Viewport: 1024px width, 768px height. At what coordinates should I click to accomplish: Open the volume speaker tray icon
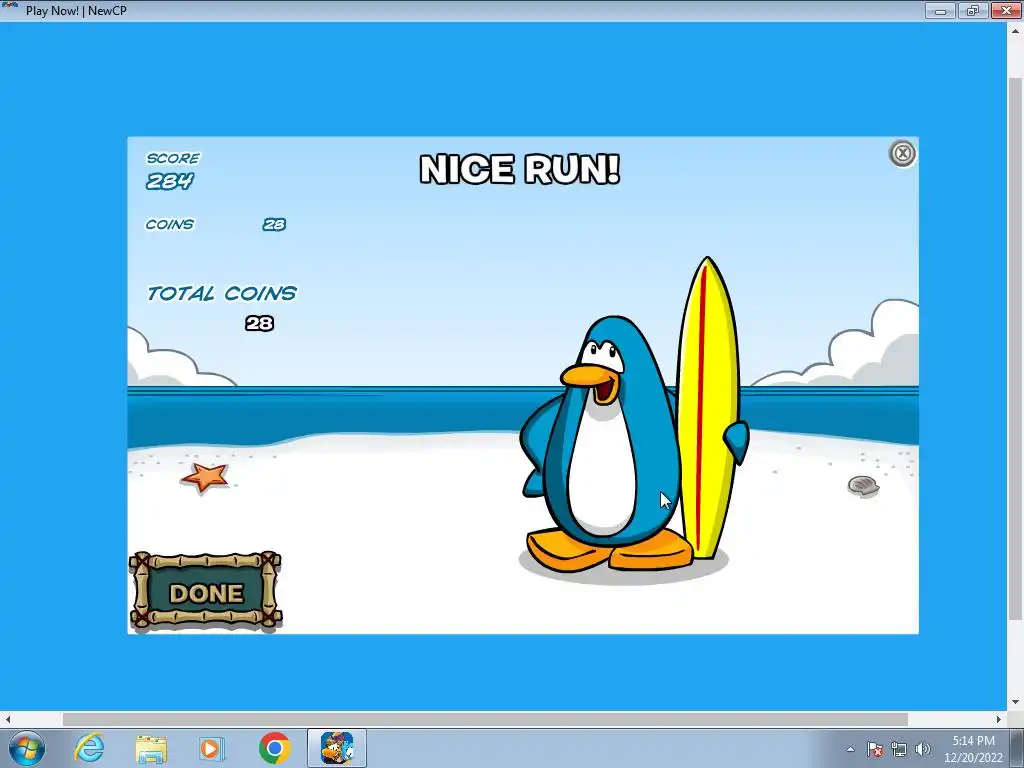click(x=923, y=749)
